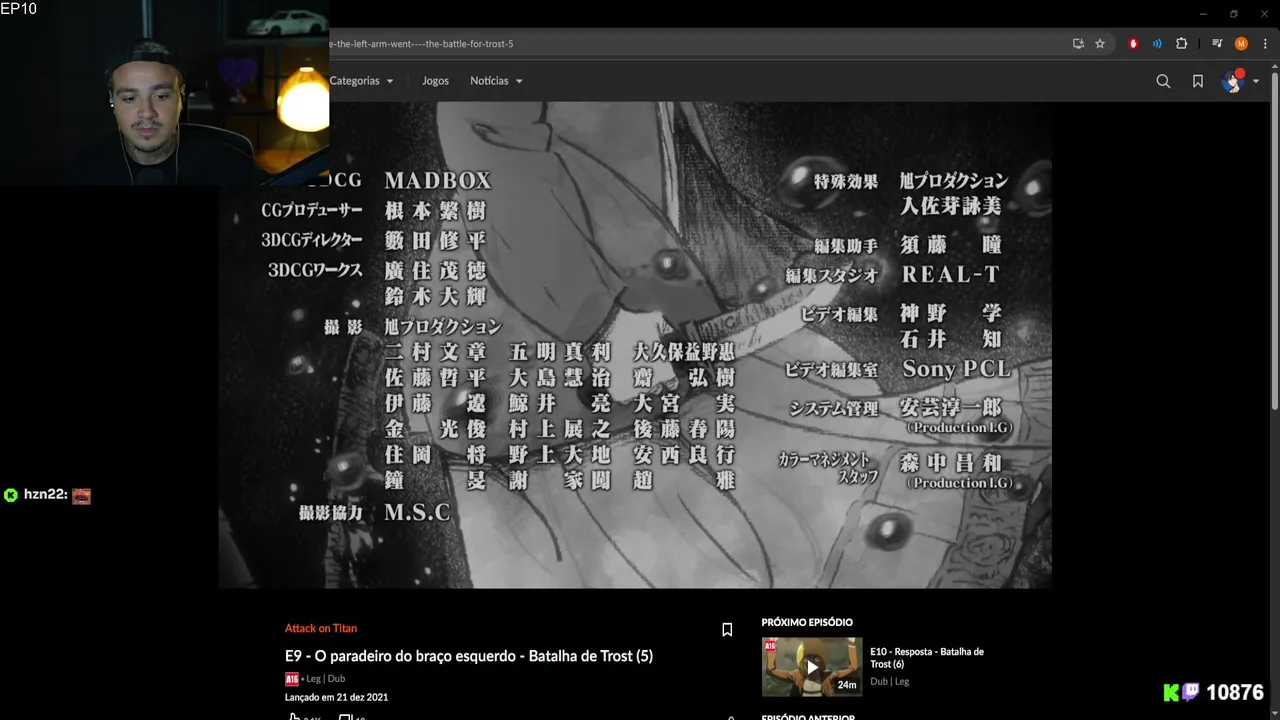Open the Attack on Titan series link

tap(321, 628)
